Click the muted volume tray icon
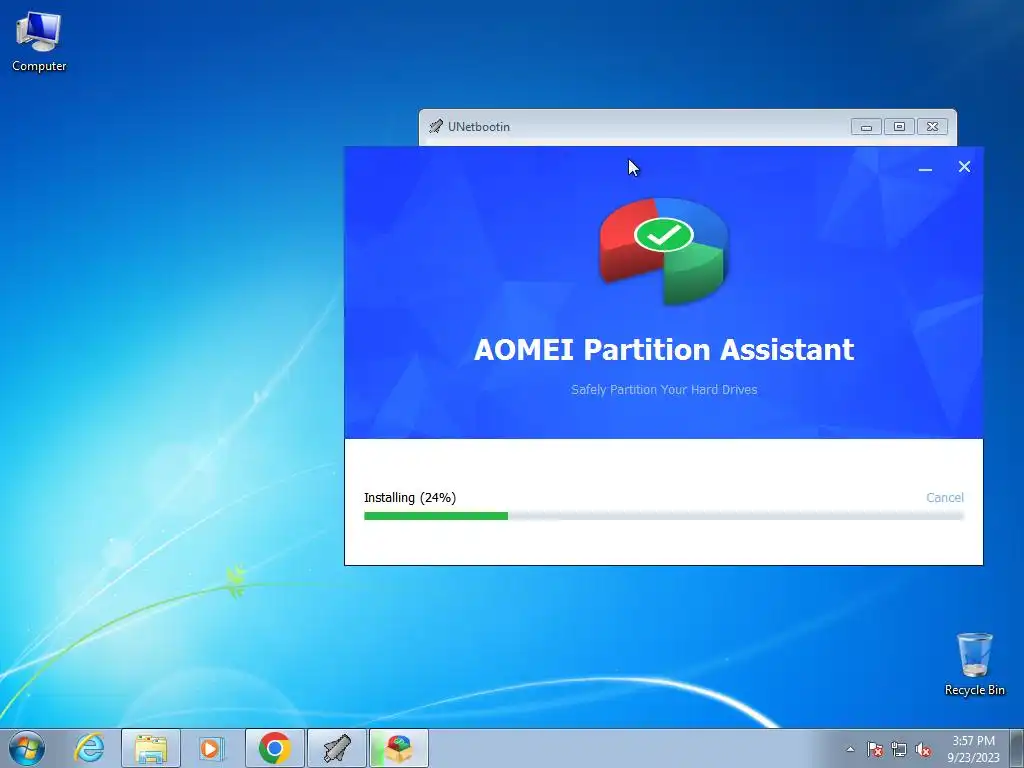The image size is (1024, 768). tap(923, 749)
